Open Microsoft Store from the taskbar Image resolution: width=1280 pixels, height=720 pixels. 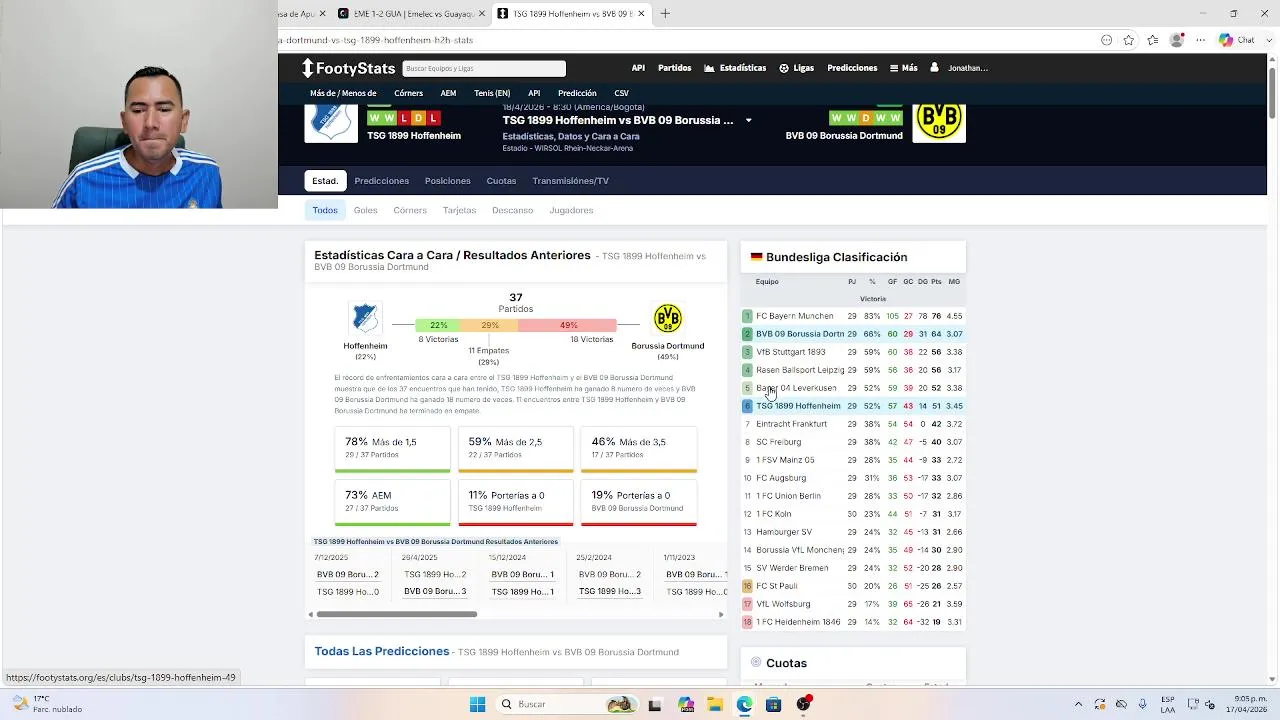[x=773, y=704]
